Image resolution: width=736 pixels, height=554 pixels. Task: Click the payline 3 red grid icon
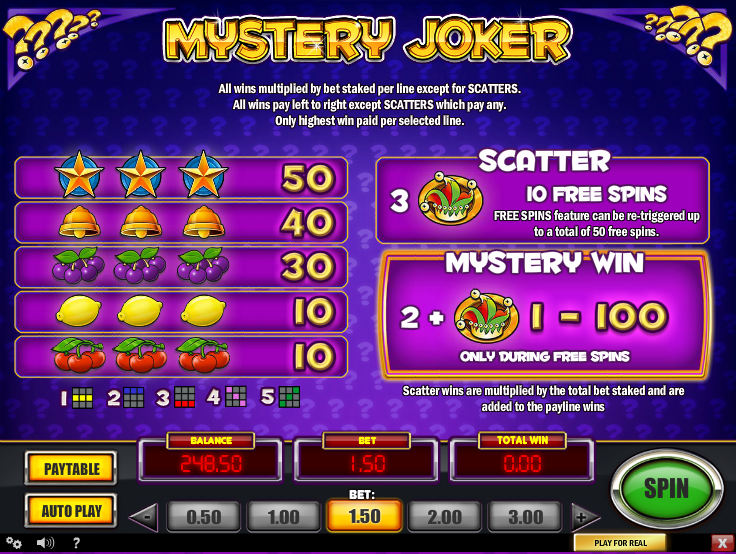point(184,397)
